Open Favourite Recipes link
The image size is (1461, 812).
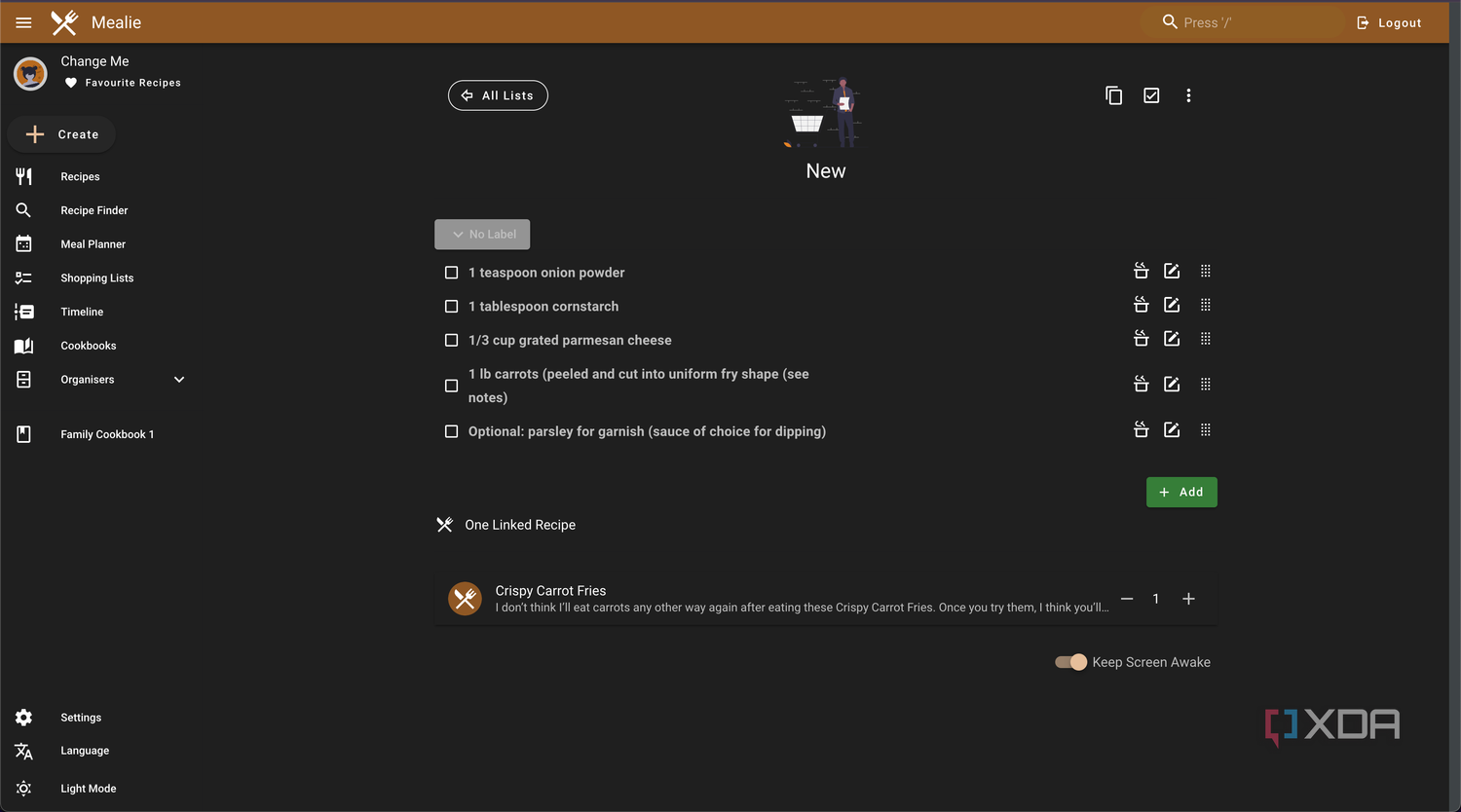pyautogui.click(x=123, y=83)
